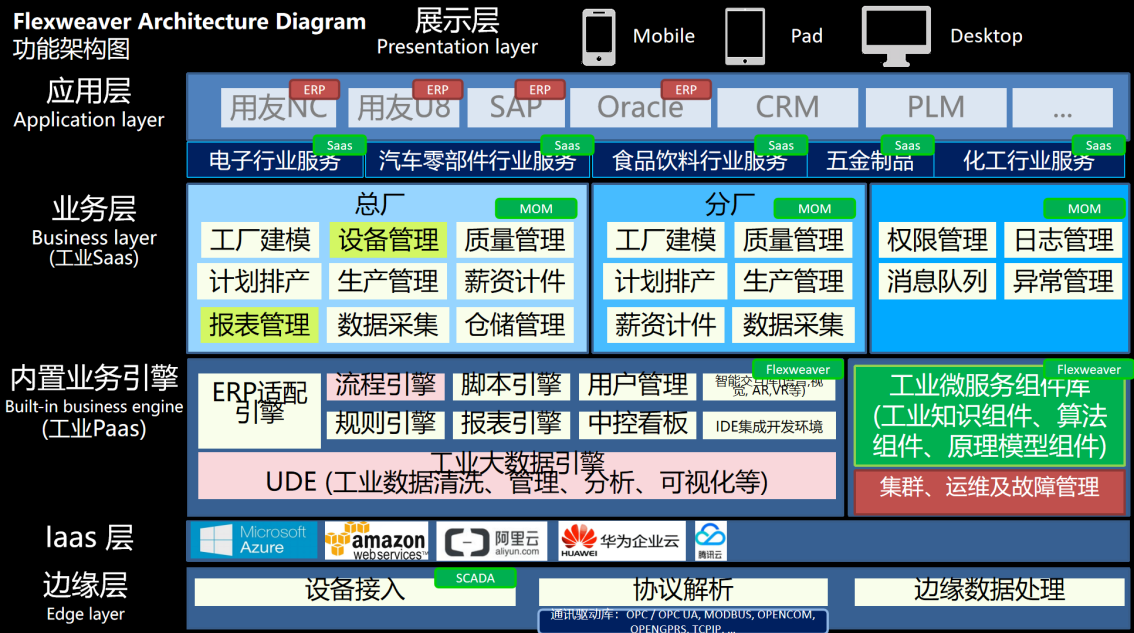Click the ERP适配引擎 box
Image resolution: width=1134 pixels, height=633 pixels.
click(x=260, y=410)
